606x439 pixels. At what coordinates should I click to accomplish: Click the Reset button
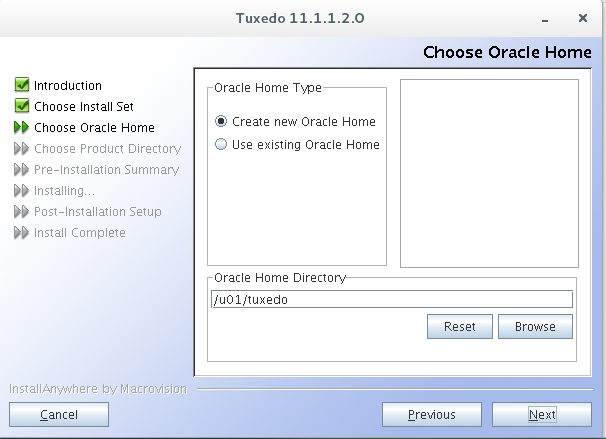(x=460, y=327)
